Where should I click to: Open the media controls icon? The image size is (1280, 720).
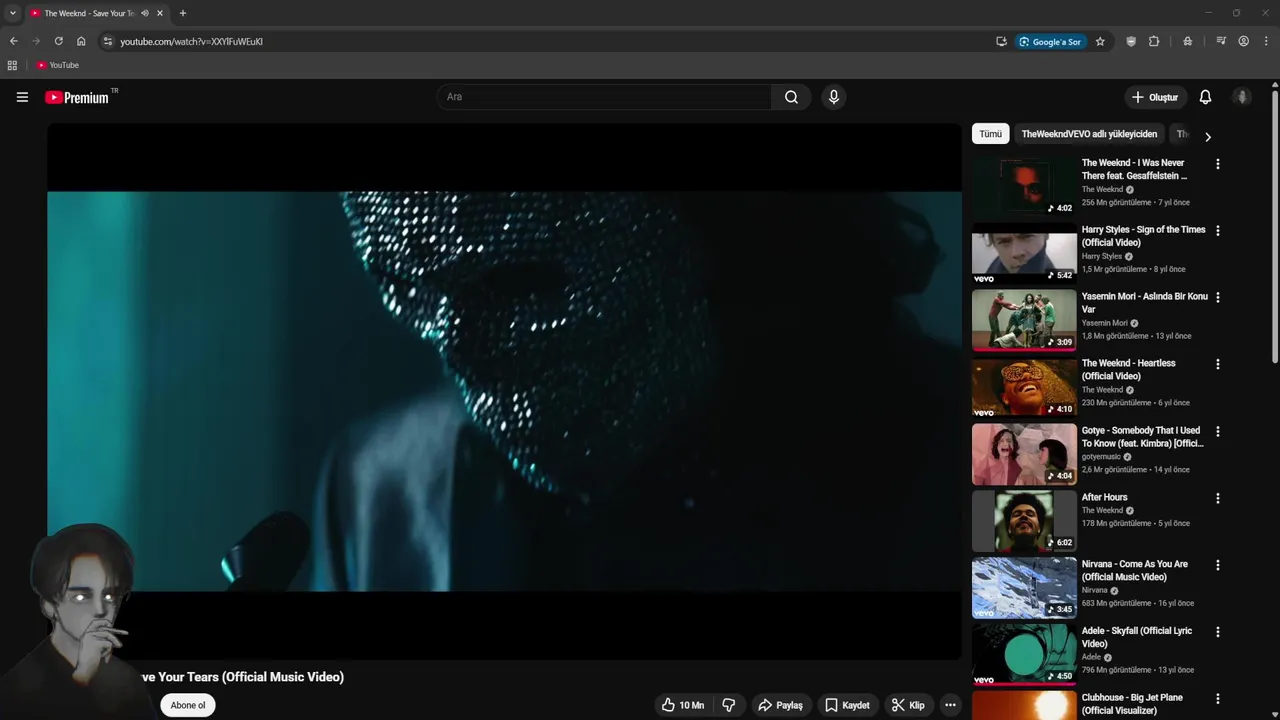pos(1221,41)
